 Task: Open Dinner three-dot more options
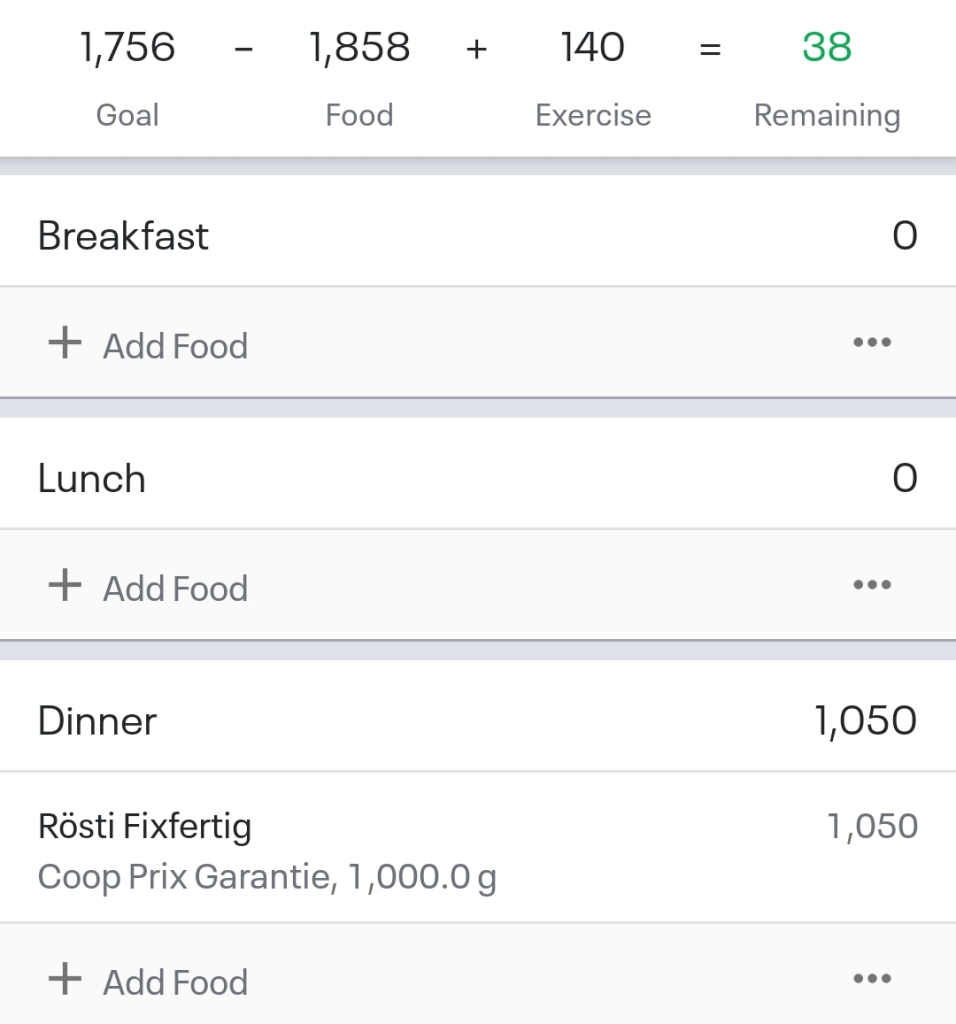871,979
